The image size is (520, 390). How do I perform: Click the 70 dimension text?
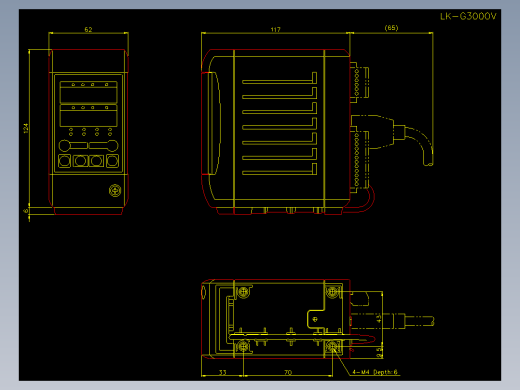click(288, 372)
